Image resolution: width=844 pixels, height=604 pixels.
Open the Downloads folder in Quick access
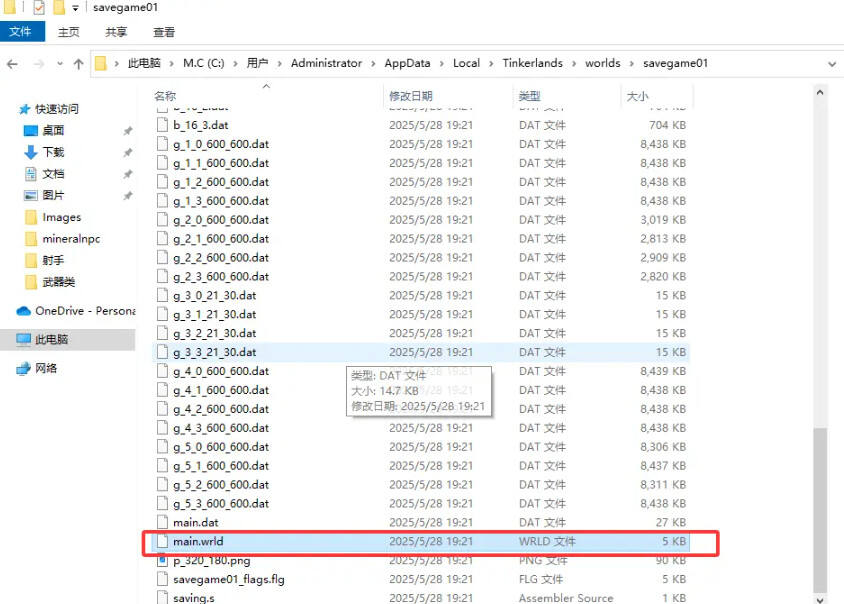[53, 152]
